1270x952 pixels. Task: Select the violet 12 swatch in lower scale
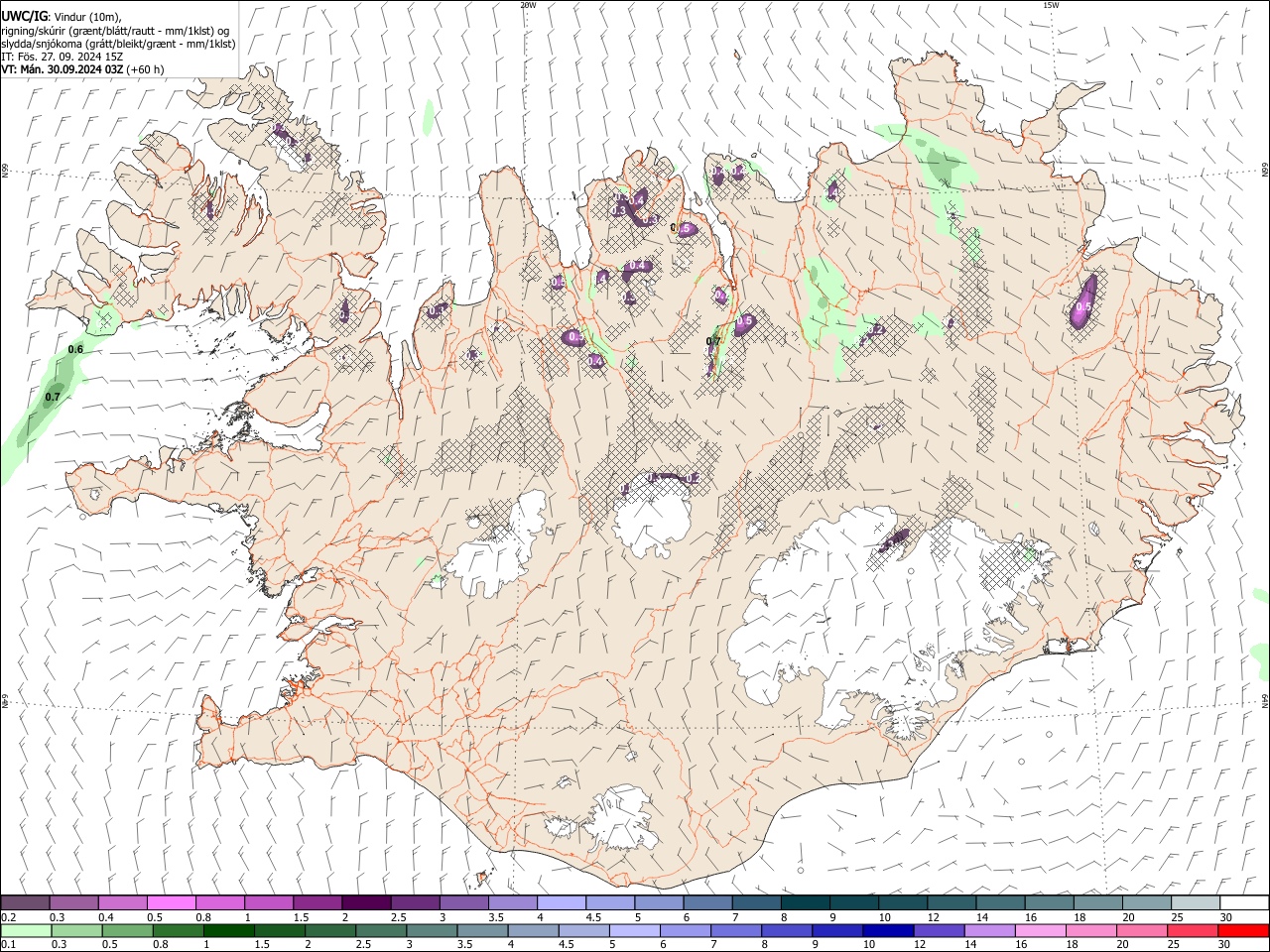coord(938,930)
